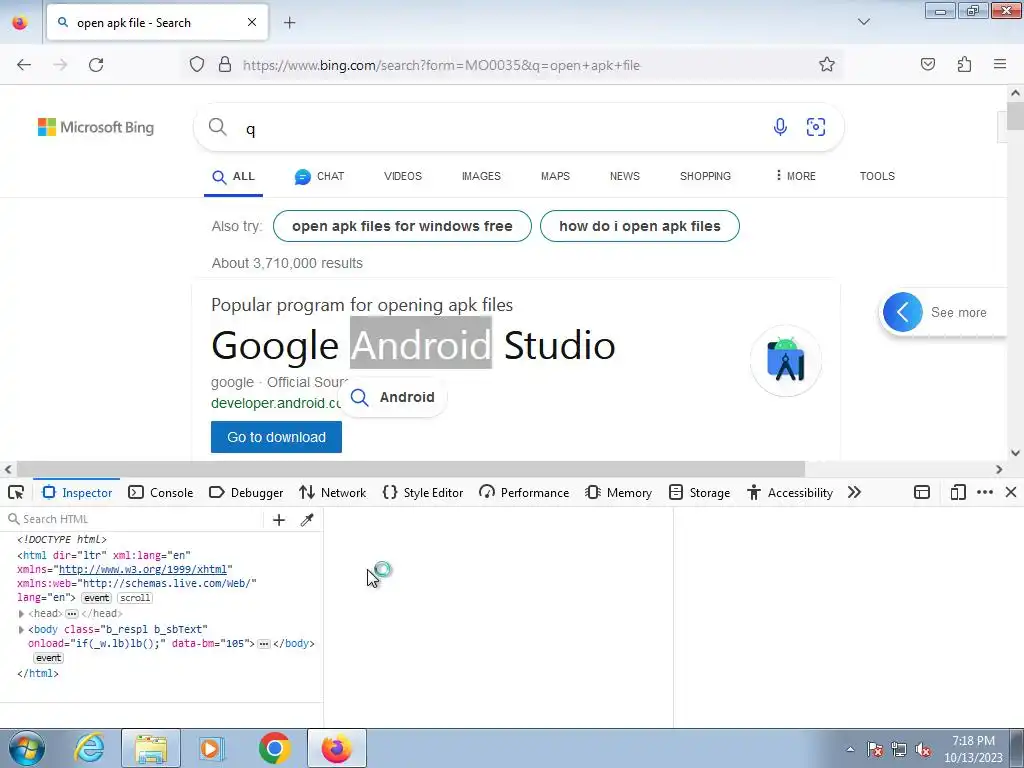
Task: Switch to the MAPS tab
Action: (x=555, y=176)
